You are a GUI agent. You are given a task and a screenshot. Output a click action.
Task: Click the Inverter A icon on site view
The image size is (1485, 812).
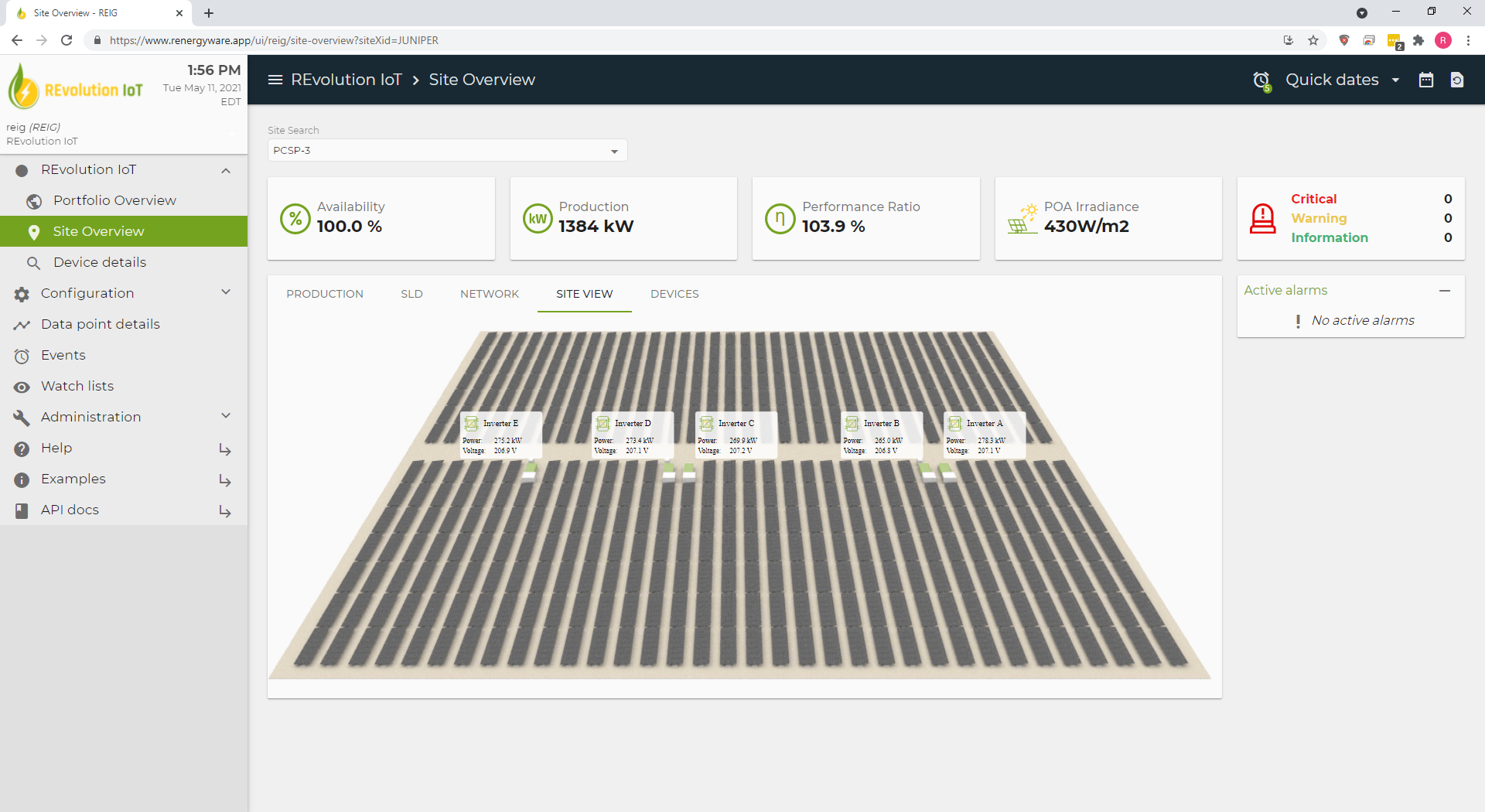pos(954,423)
